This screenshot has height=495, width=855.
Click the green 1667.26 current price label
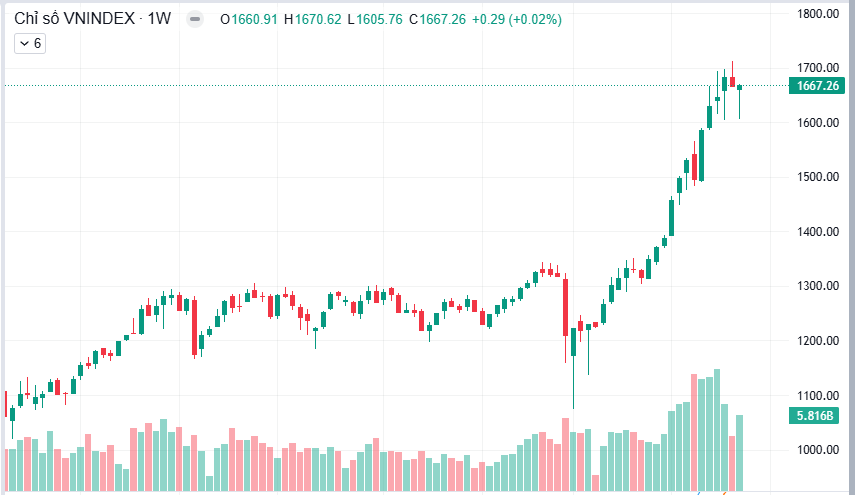pyautogui.click(x=817, y=86)
